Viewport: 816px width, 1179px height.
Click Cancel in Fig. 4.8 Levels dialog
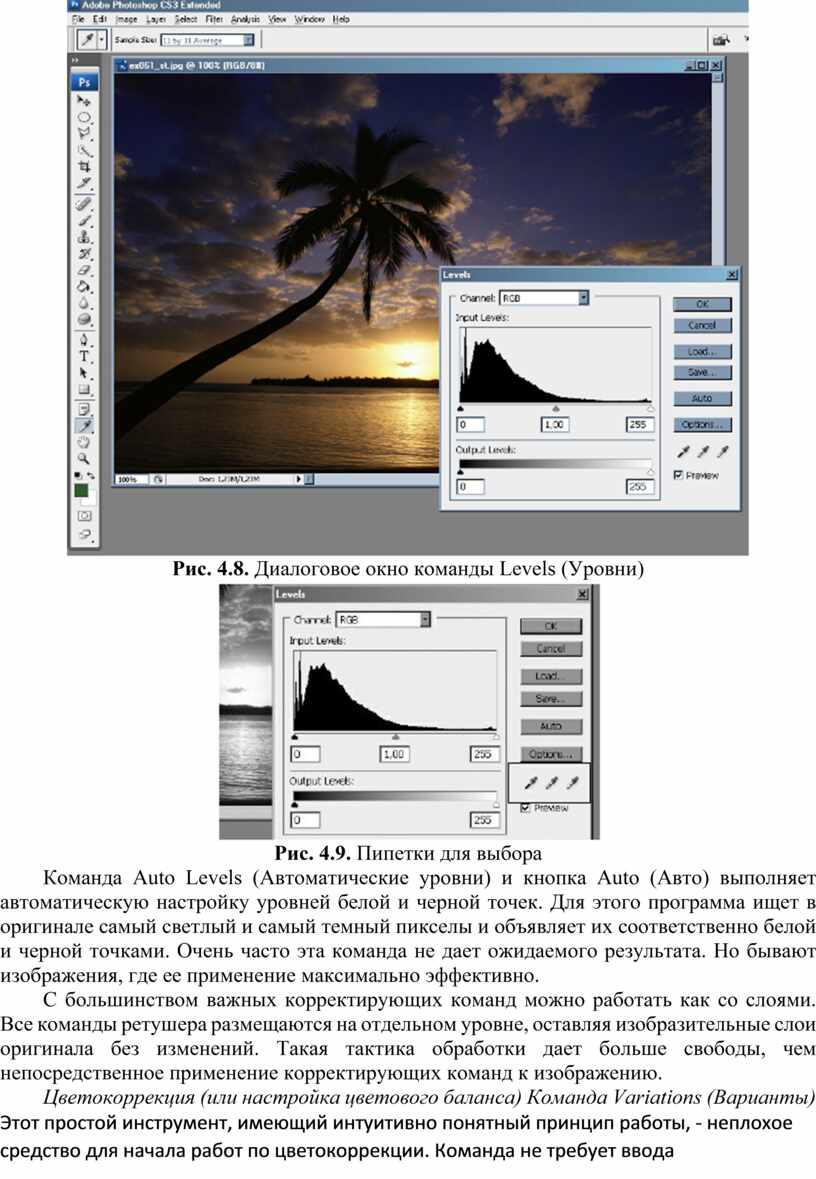click(702, 326)
